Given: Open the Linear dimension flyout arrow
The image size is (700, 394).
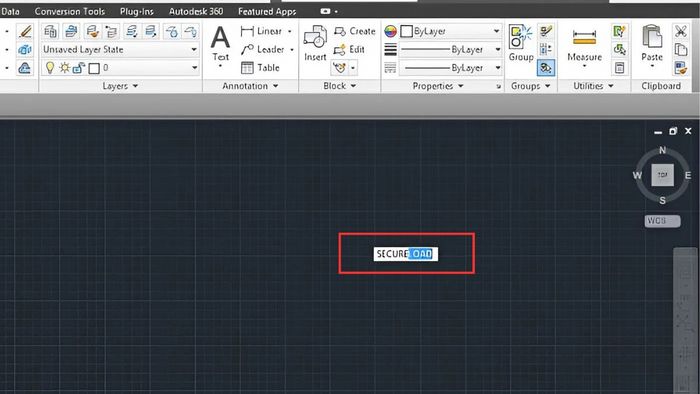Looking at the screenshot, I should click(x=290, y=31).
